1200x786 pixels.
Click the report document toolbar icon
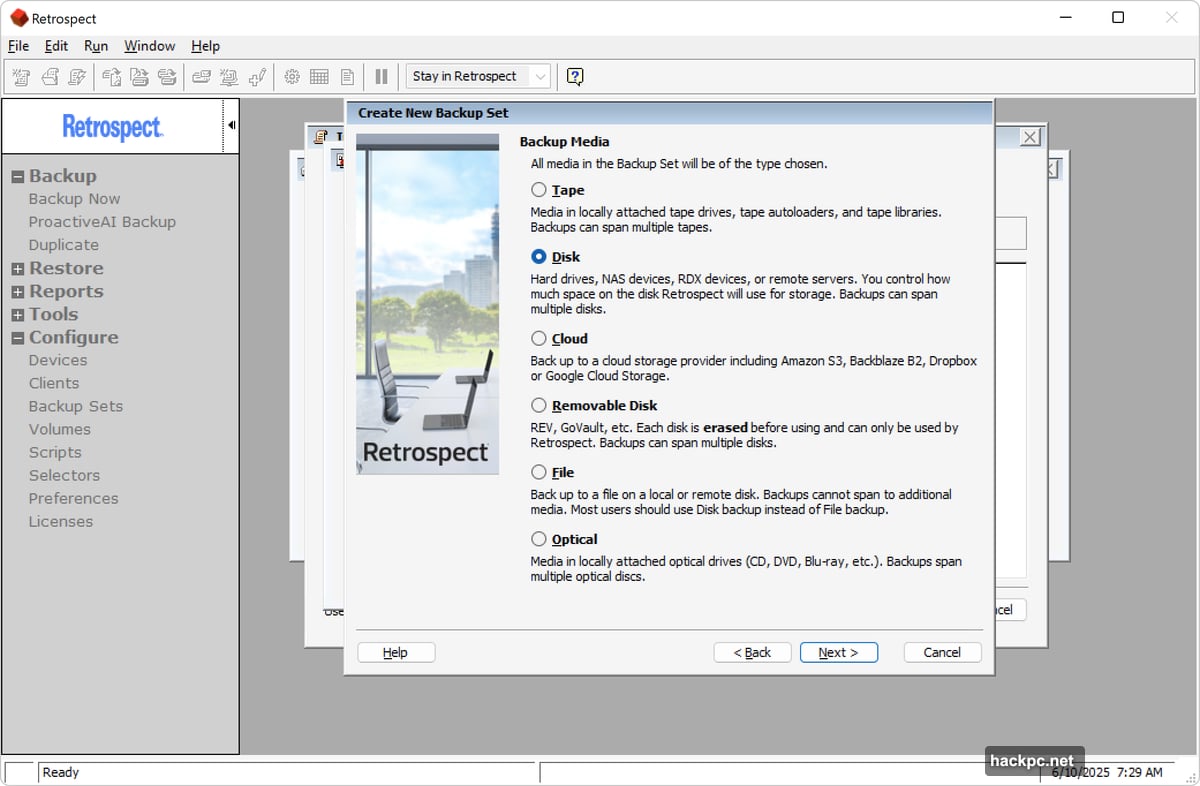(346, 76)
